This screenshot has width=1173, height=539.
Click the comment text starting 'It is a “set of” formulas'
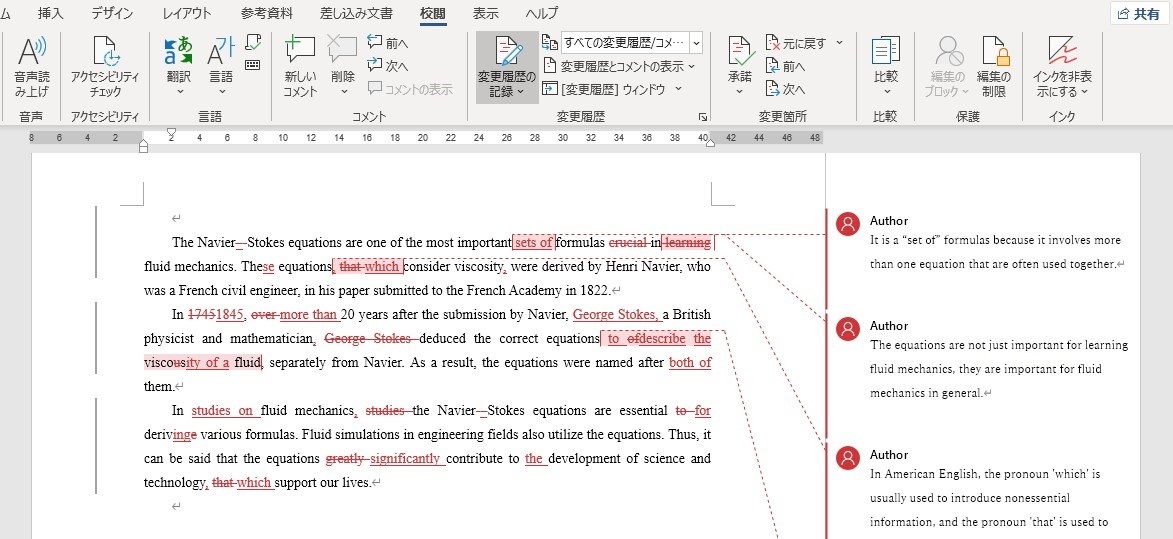(996, 252)
